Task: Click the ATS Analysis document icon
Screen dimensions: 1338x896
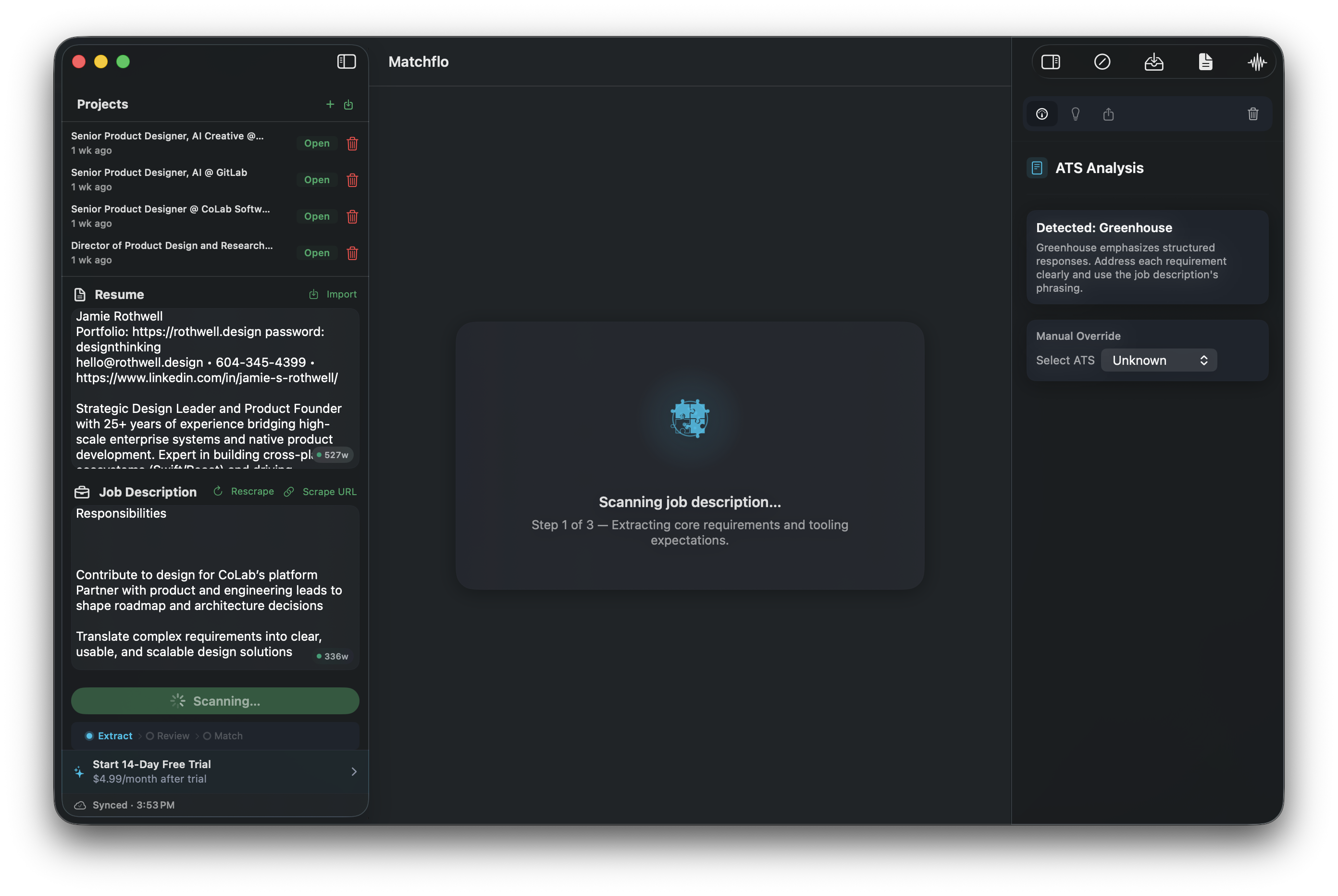Action: click(x=1037, y=168)
